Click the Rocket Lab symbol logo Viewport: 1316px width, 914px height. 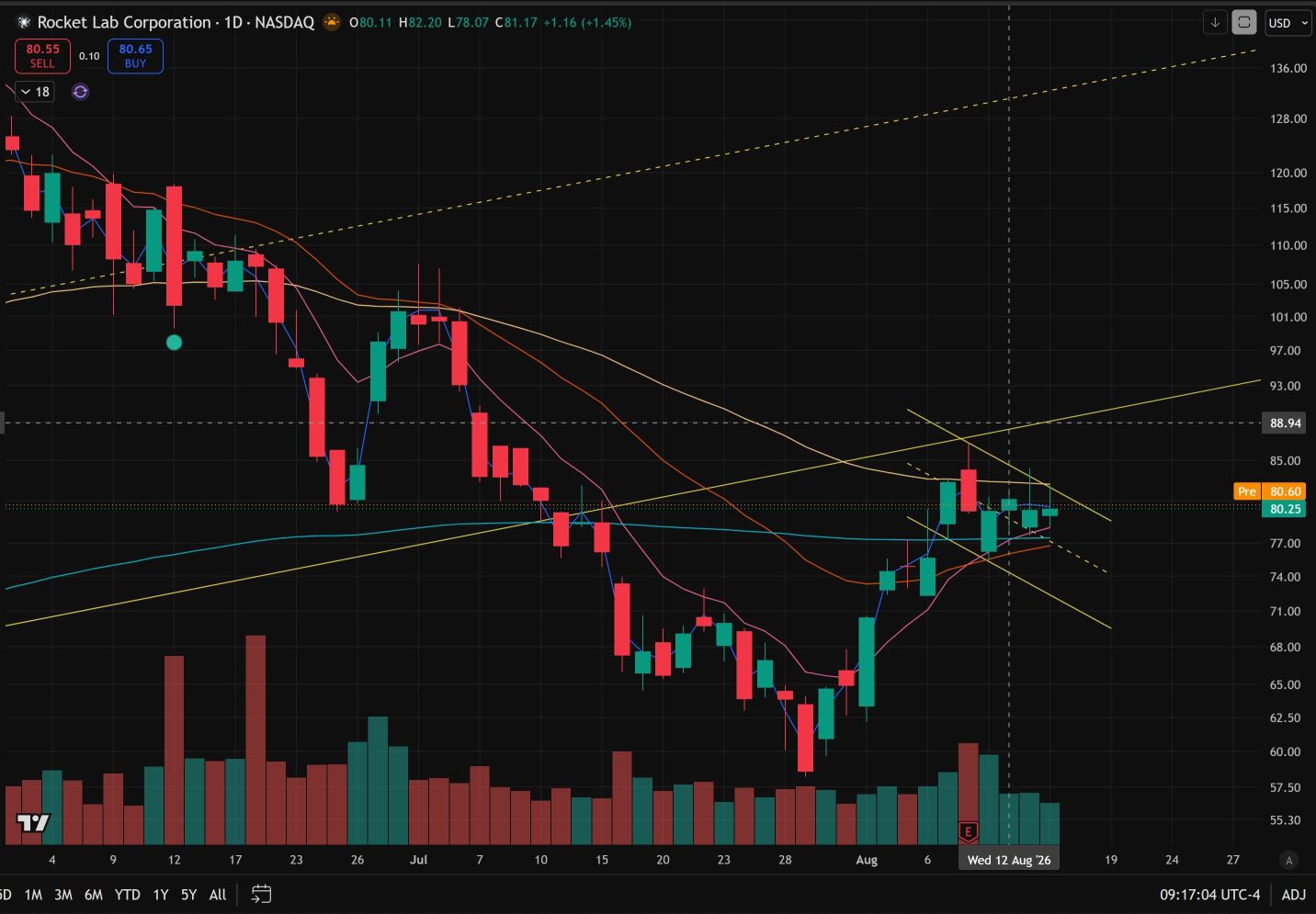pos(24,22)
